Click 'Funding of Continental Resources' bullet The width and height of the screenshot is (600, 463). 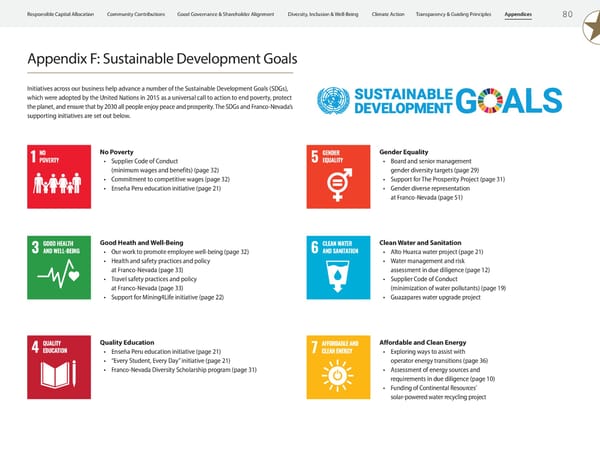(438, 392)
